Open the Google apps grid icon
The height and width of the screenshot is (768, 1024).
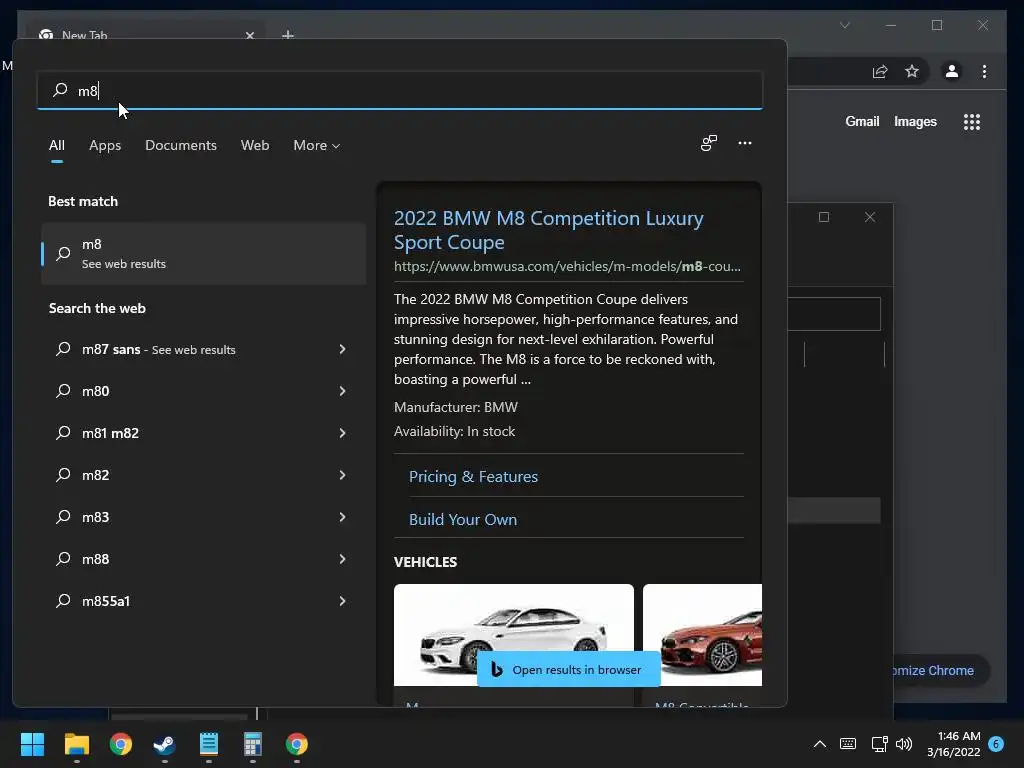point(972,122)
